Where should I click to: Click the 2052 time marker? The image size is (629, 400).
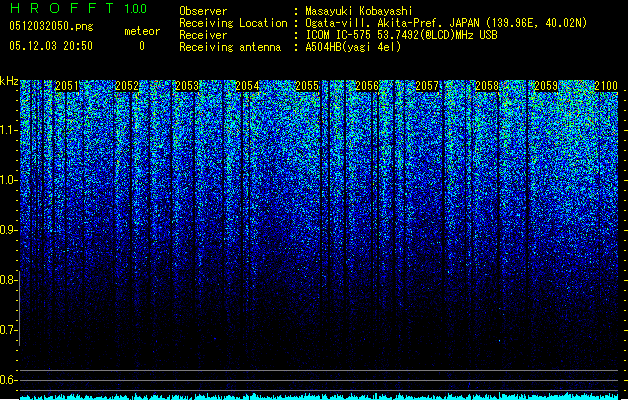point(127,86)
